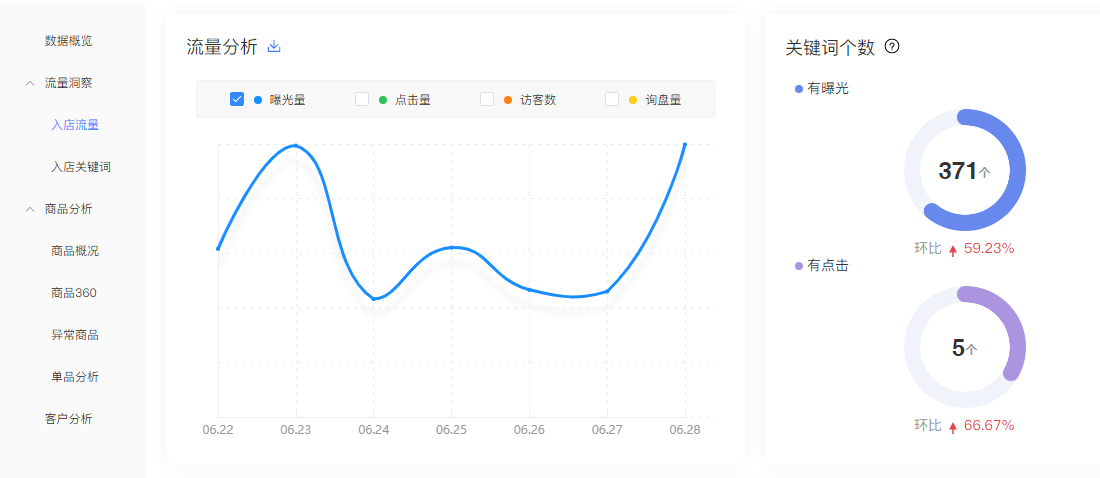Click the blue dot next to 有曝光
This screenshot has height=478, width=1100.
[x=798, y=89]
